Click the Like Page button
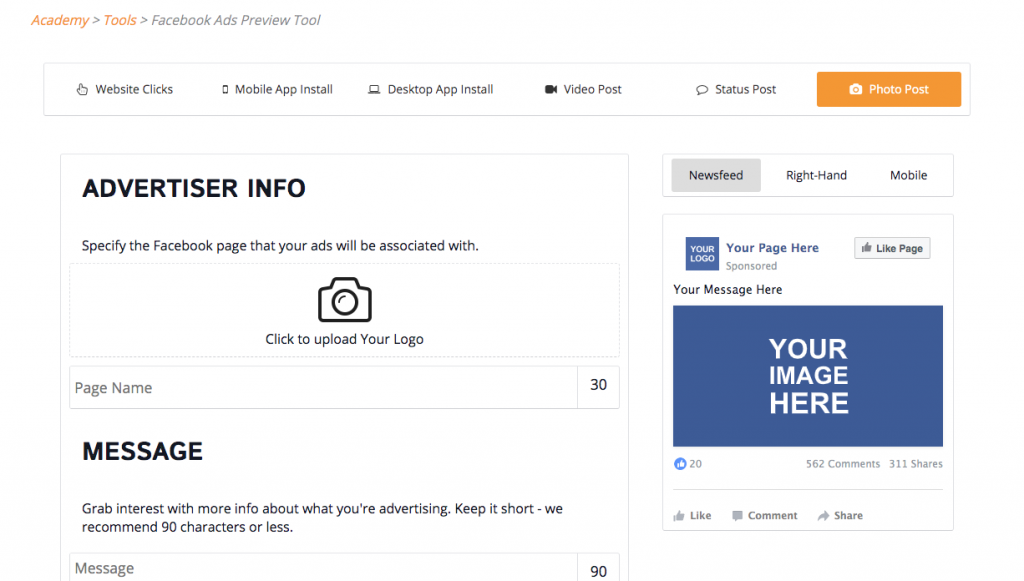 click(x=892, y=248)
